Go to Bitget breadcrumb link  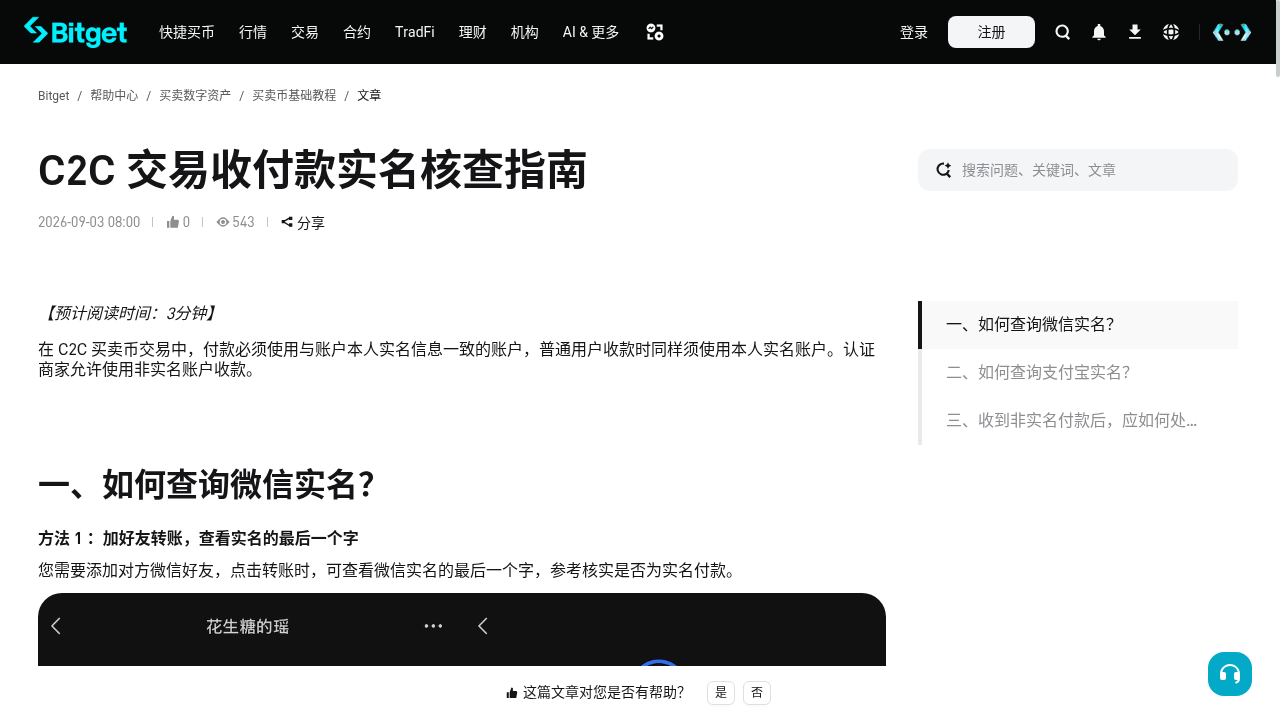53,95
